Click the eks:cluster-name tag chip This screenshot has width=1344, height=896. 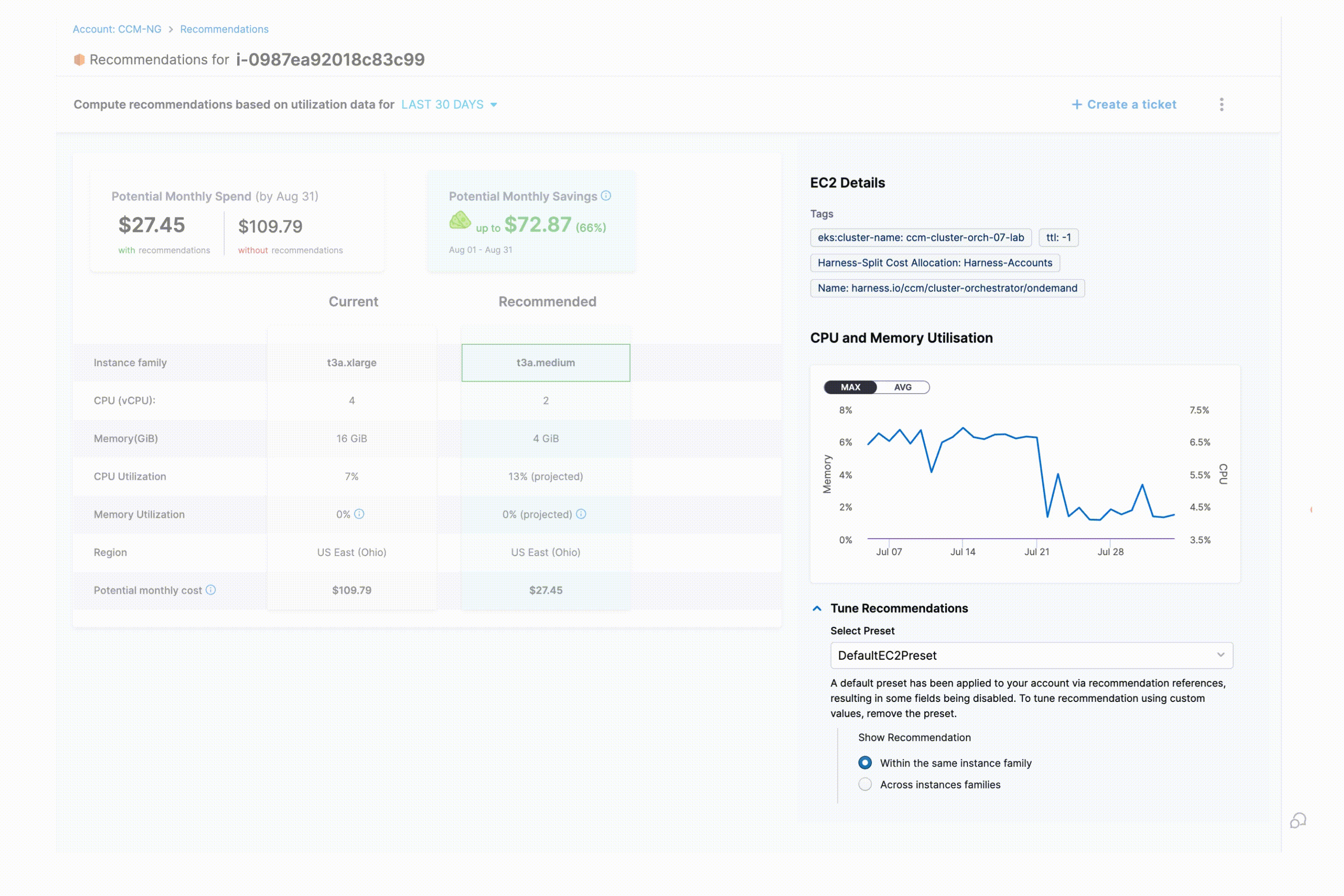pyautogui.click(x=921, y=238)
